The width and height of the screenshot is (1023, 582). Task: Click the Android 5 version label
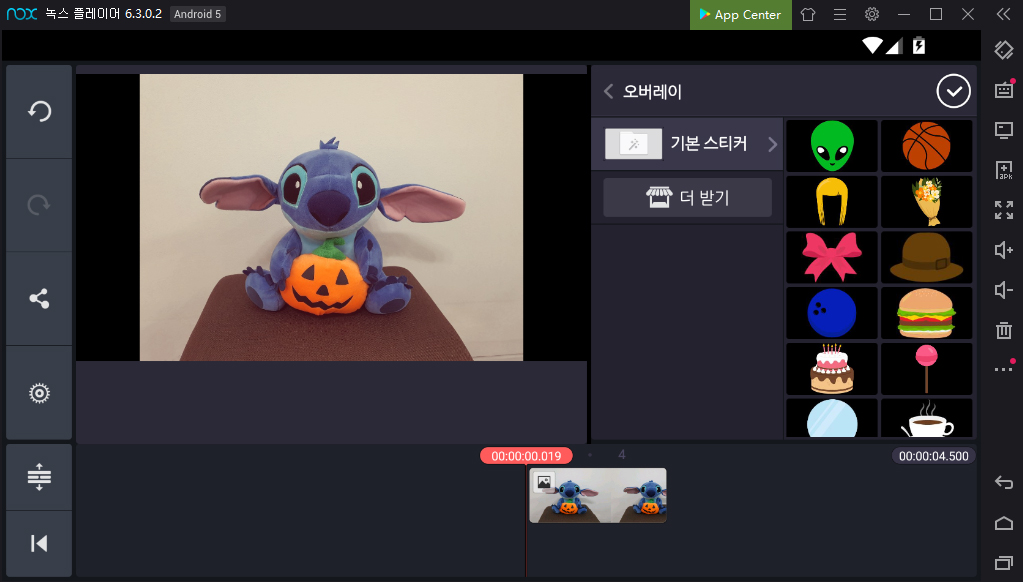[198, 14]
